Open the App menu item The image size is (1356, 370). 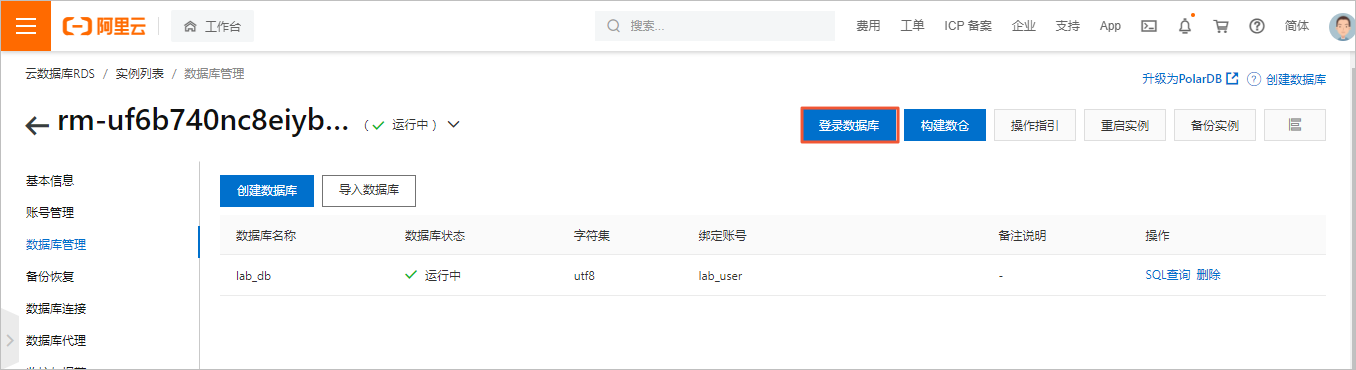(x=1110, y=26)
